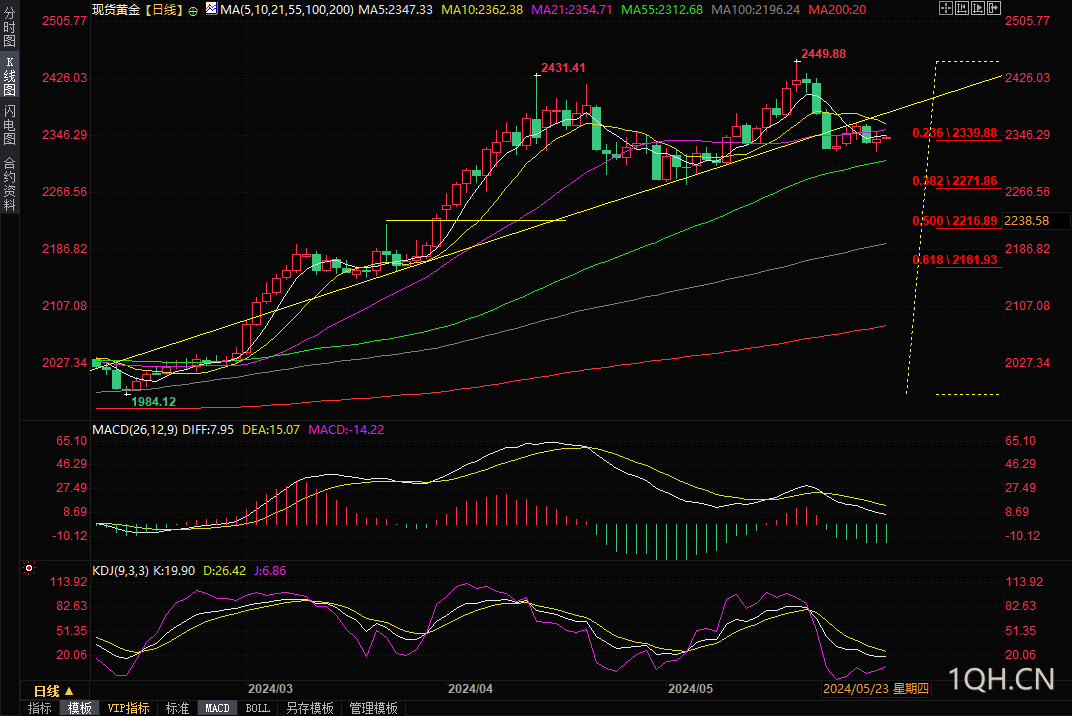Expand the 日线 period selector
Viewport: 1072px width, 716px height.
(53, 691)
